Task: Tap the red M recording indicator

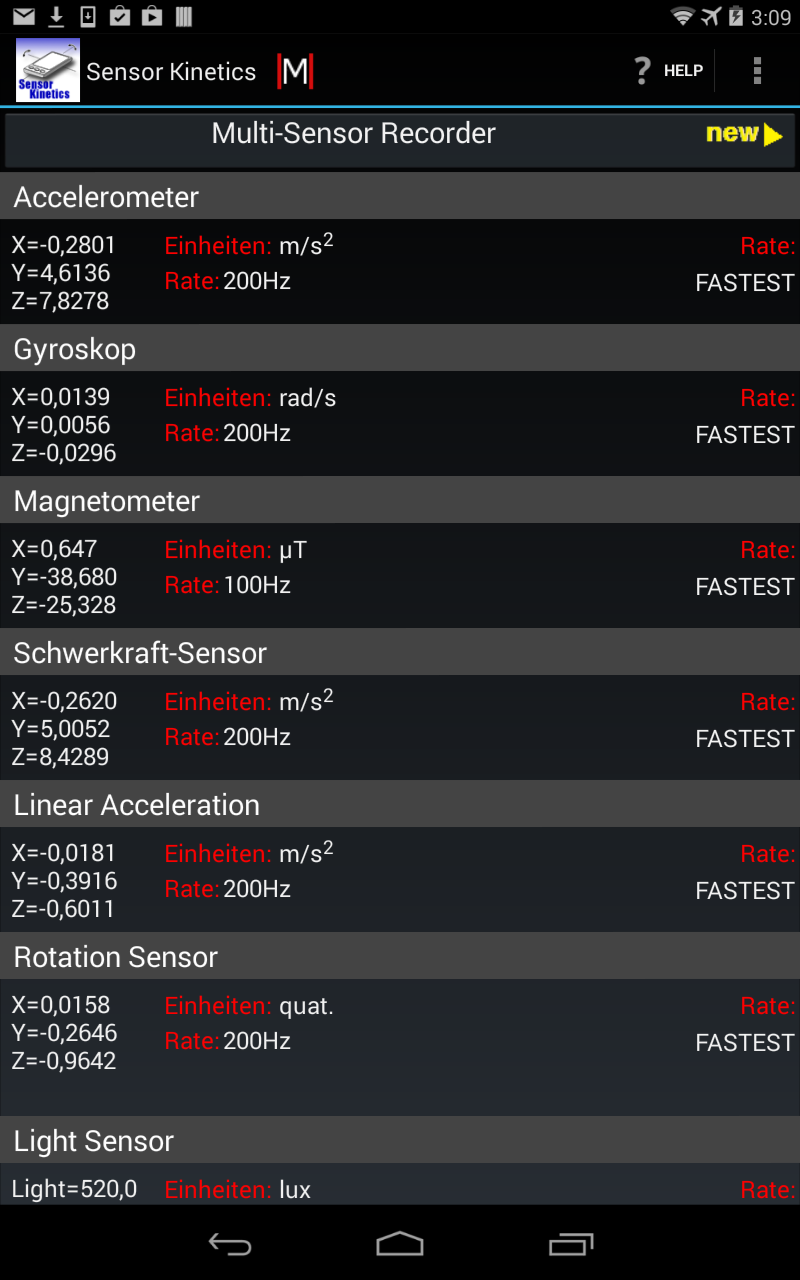Action: click(295, 71)
